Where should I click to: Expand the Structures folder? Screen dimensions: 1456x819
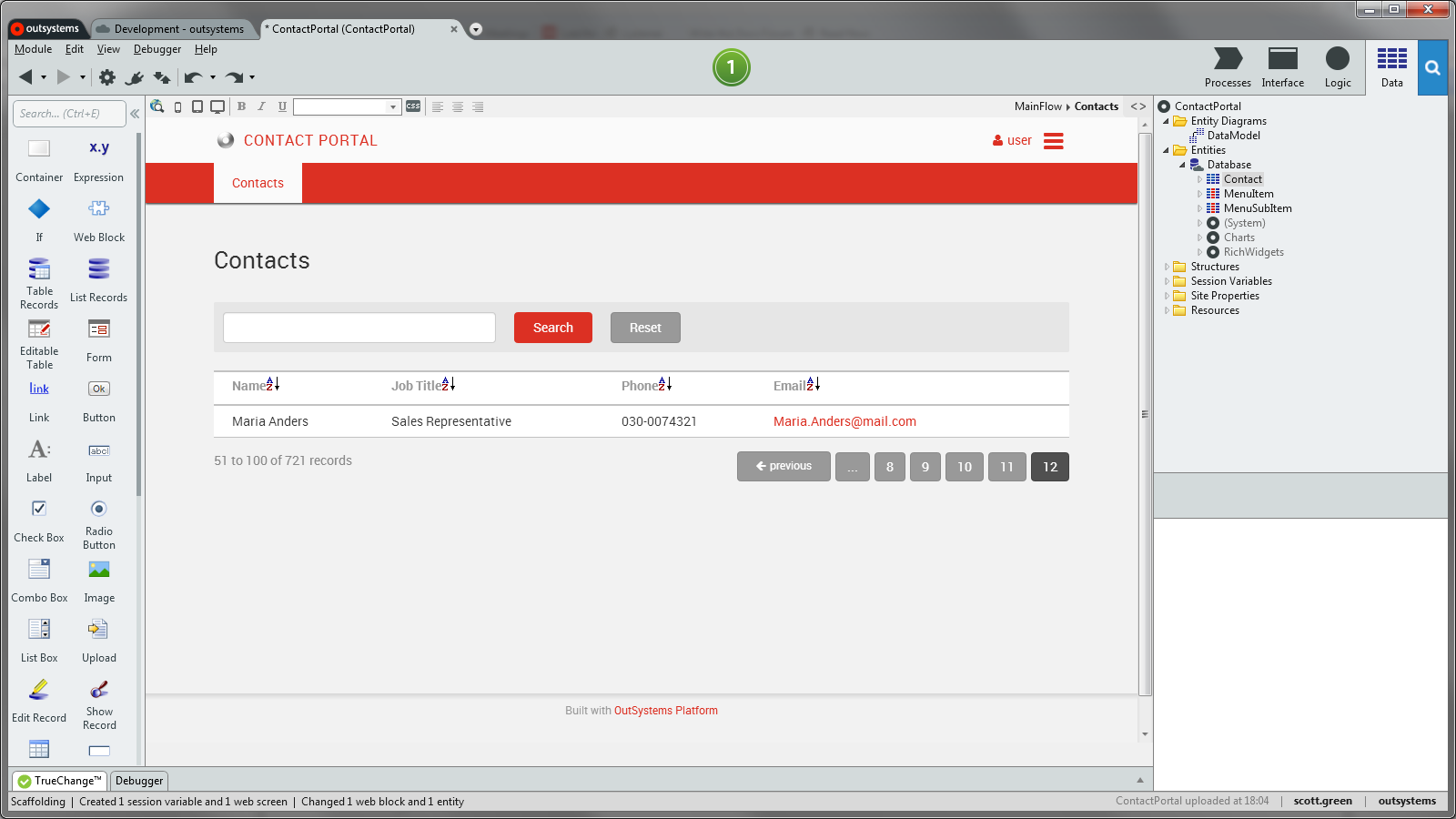pyautogui.click(x=1166, y=267)
